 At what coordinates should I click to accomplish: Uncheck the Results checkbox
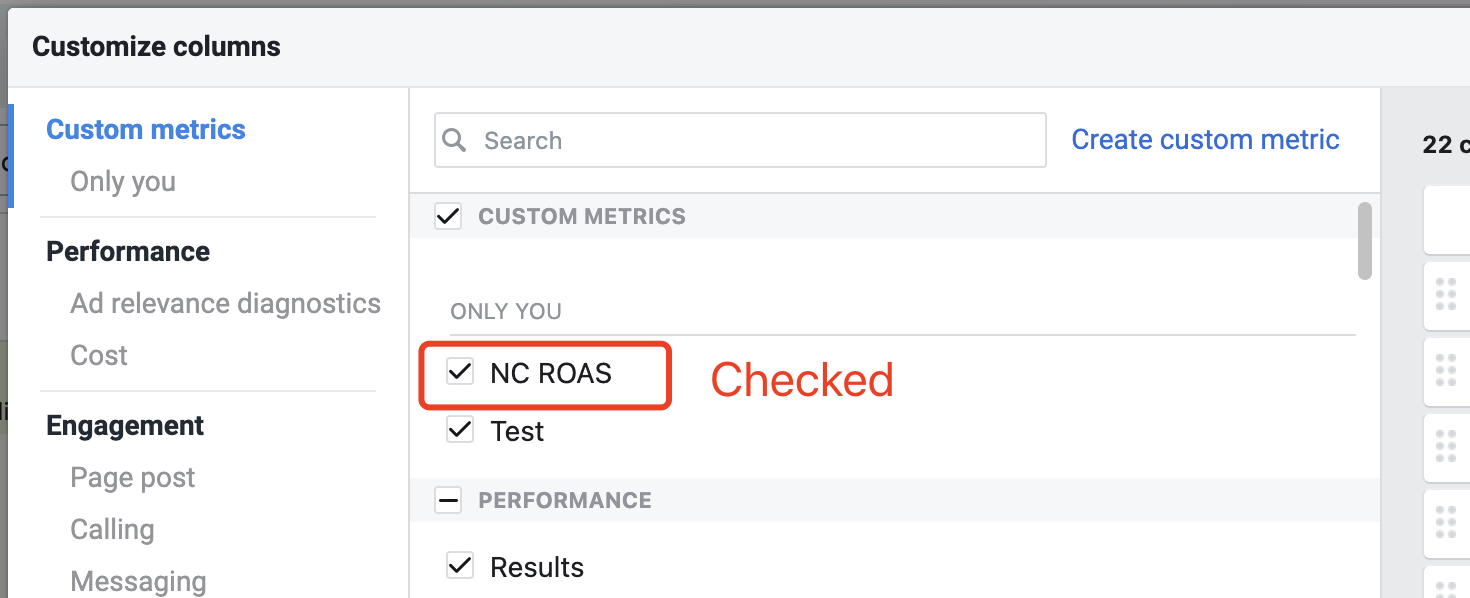point(460,567)
